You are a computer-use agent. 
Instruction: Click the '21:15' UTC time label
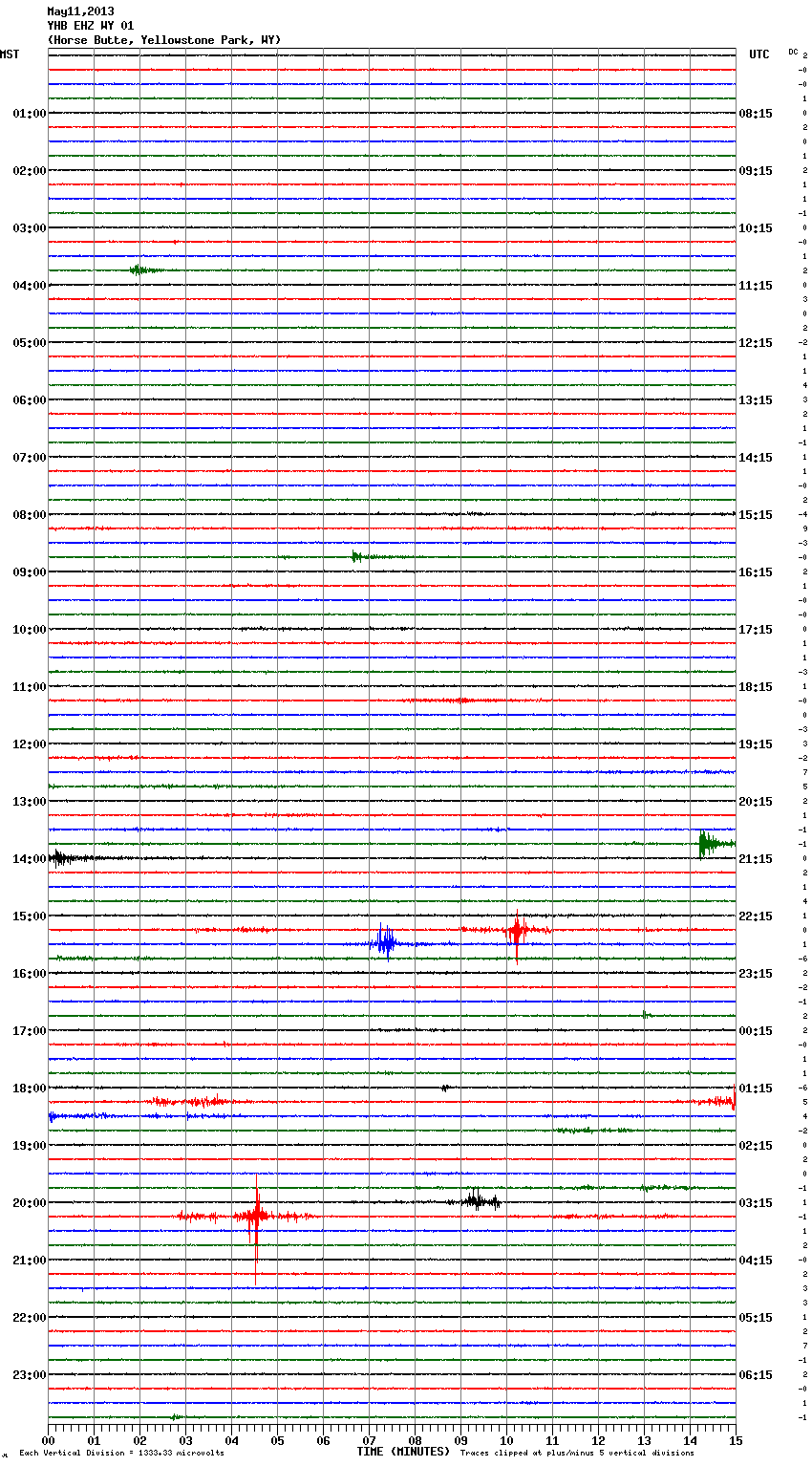click(x=756, y=859)
